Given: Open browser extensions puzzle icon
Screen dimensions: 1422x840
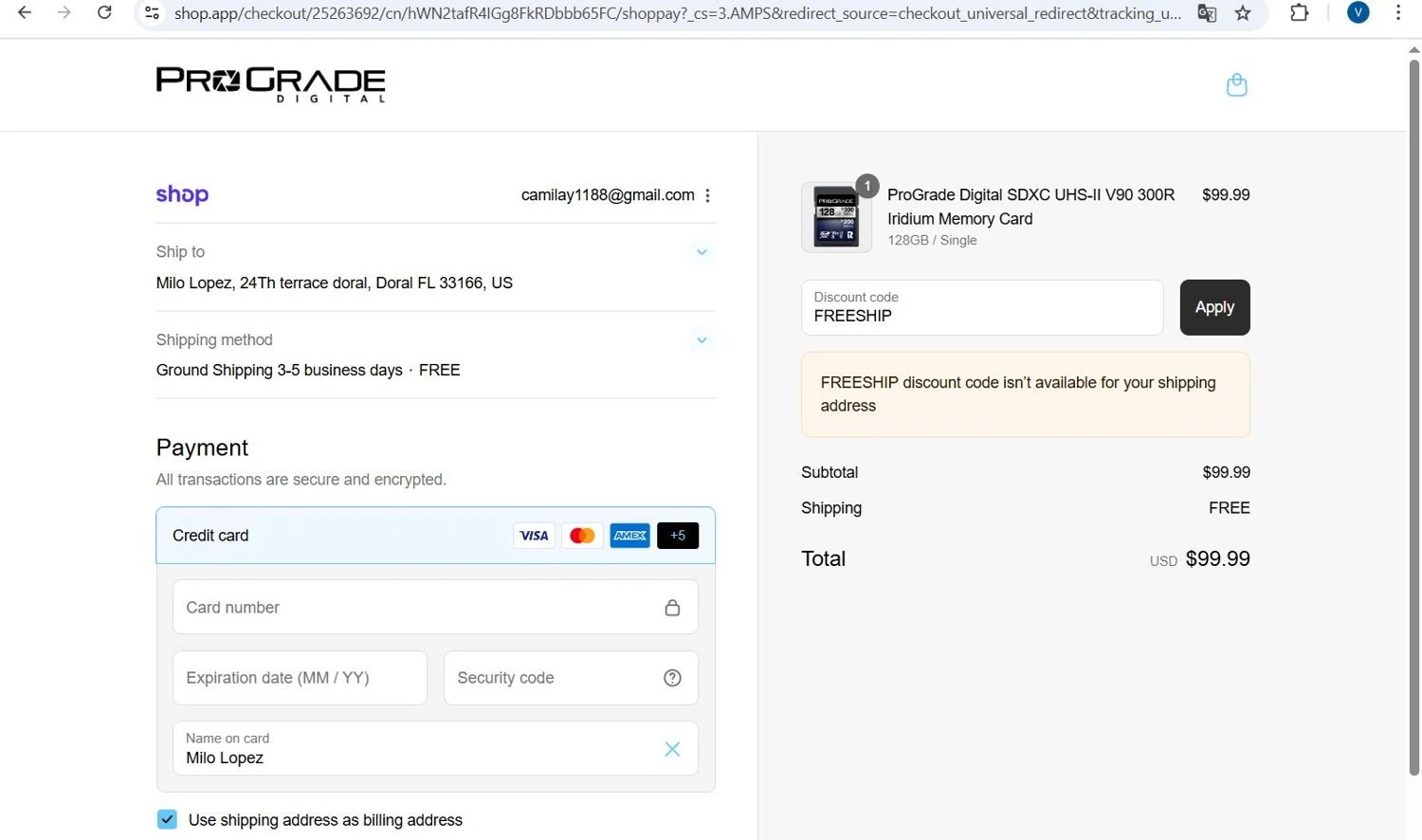Looking at the screenshot, I should [1300, 12].
